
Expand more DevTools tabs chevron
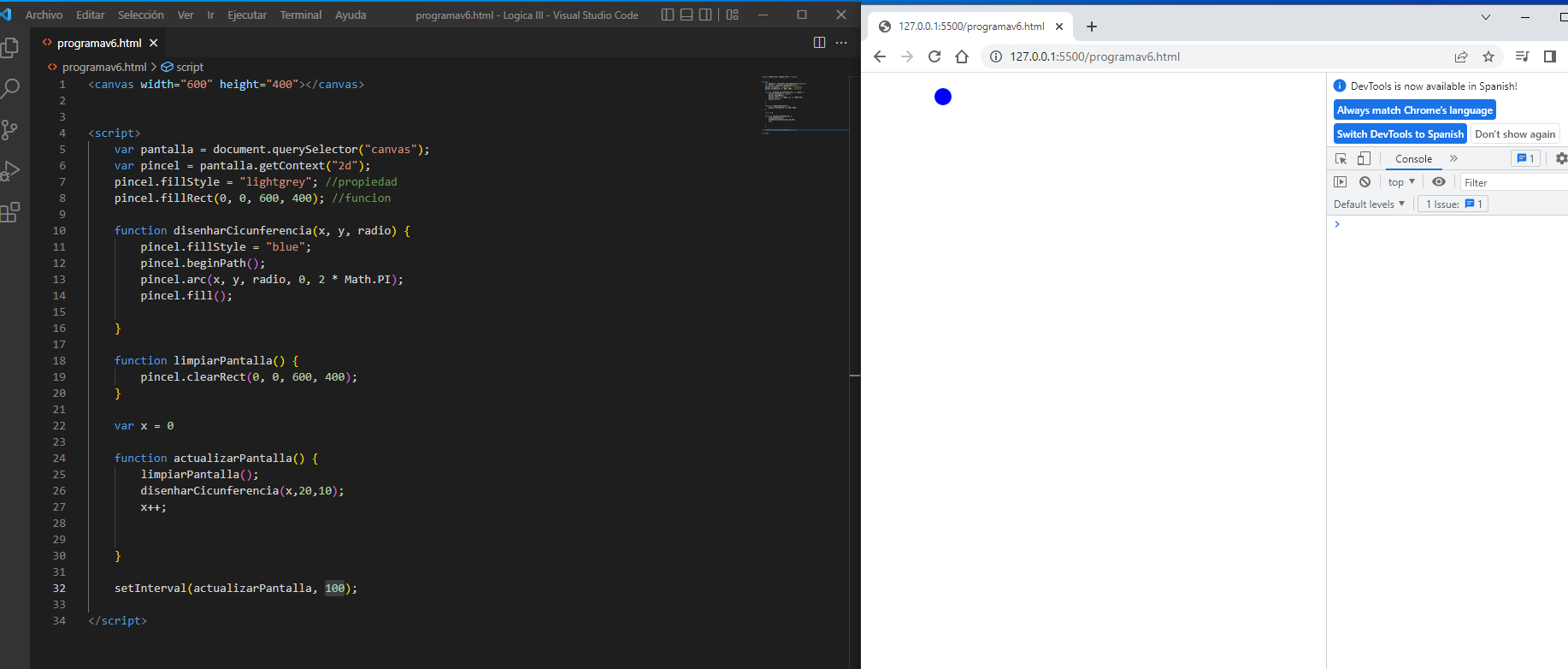pos(1453,158)
